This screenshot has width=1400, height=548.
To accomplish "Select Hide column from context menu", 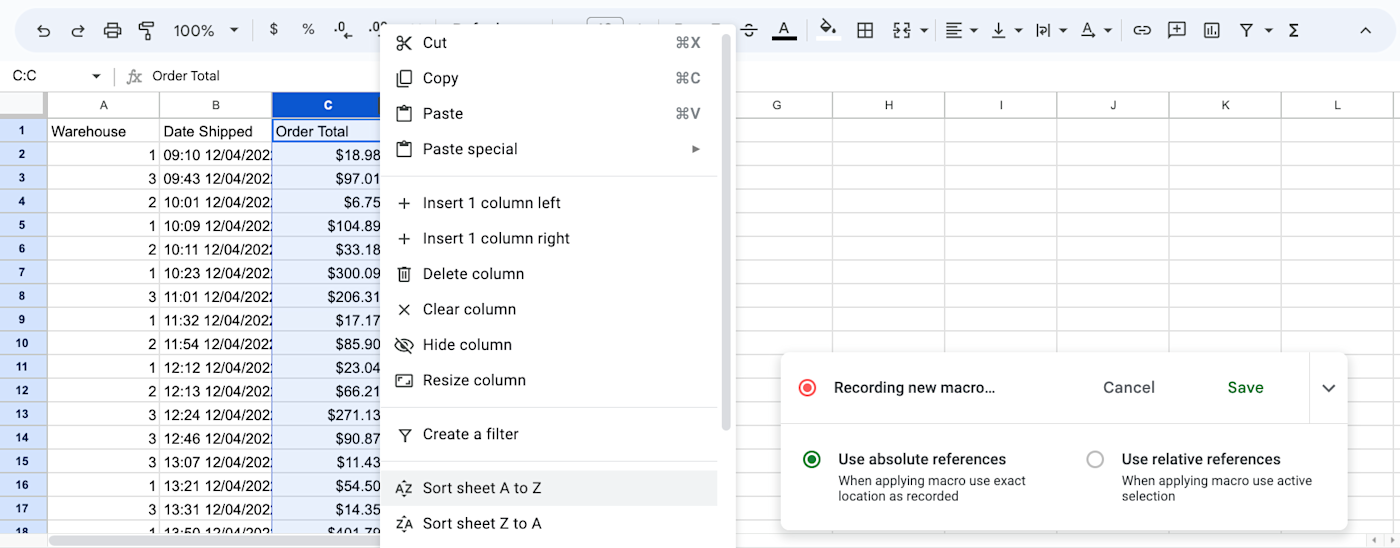I will pyautogui.click(x=467, y=345).
